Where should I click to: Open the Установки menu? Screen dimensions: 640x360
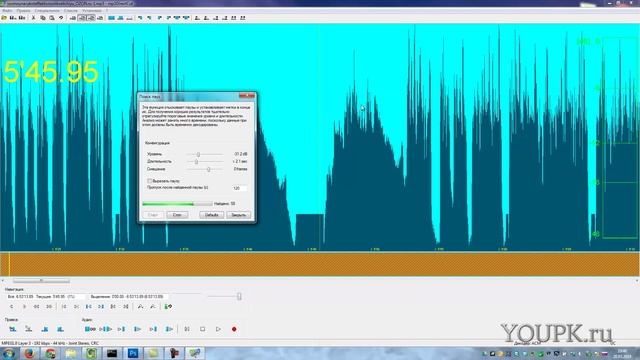click(x=92, y=11)
